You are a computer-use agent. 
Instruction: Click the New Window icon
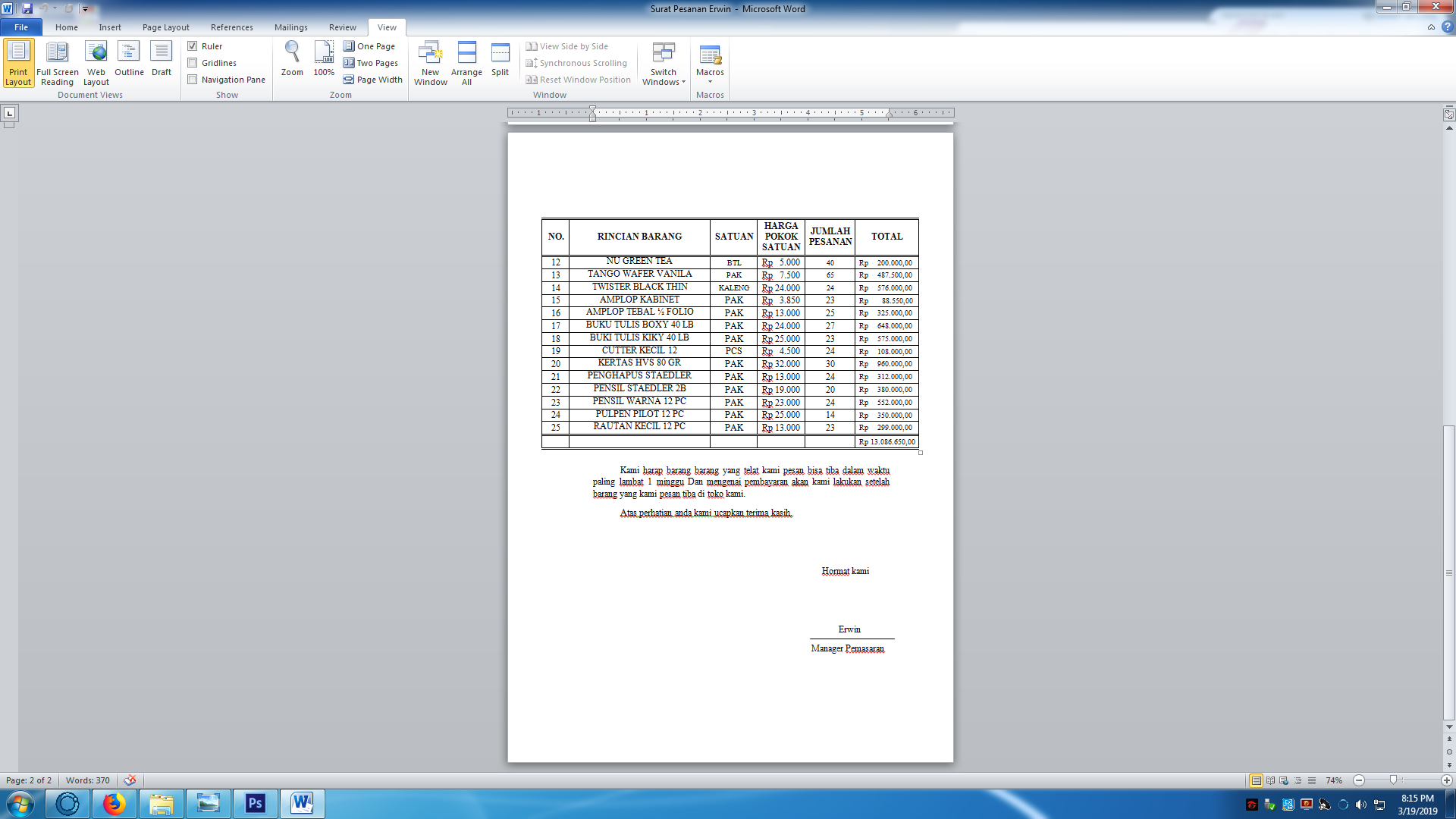[430, 53]
